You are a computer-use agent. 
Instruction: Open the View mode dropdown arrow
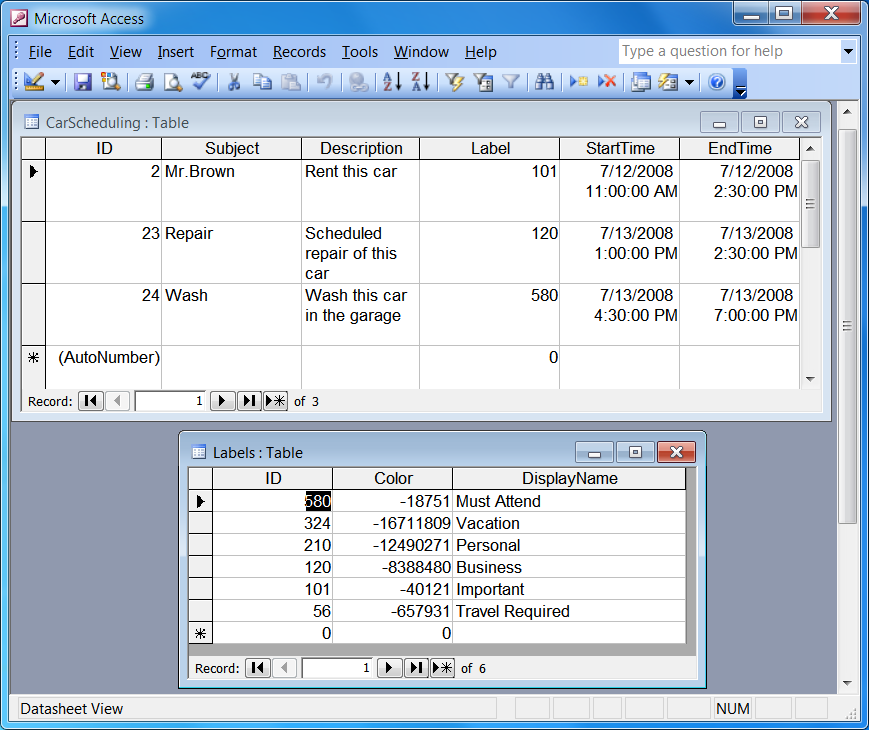coord(55,82)
